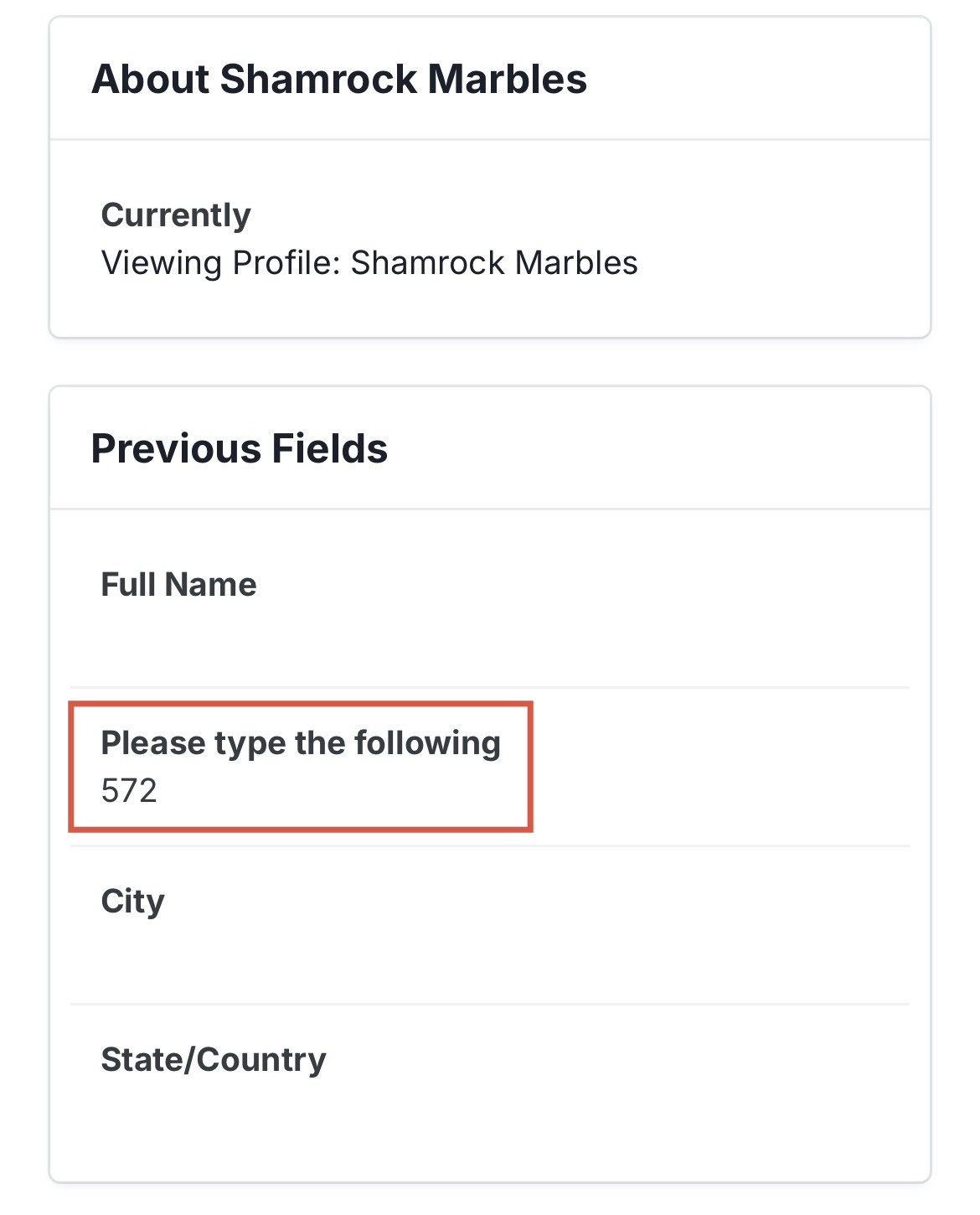Click the Please type the following label

click(x=300, y=743)
